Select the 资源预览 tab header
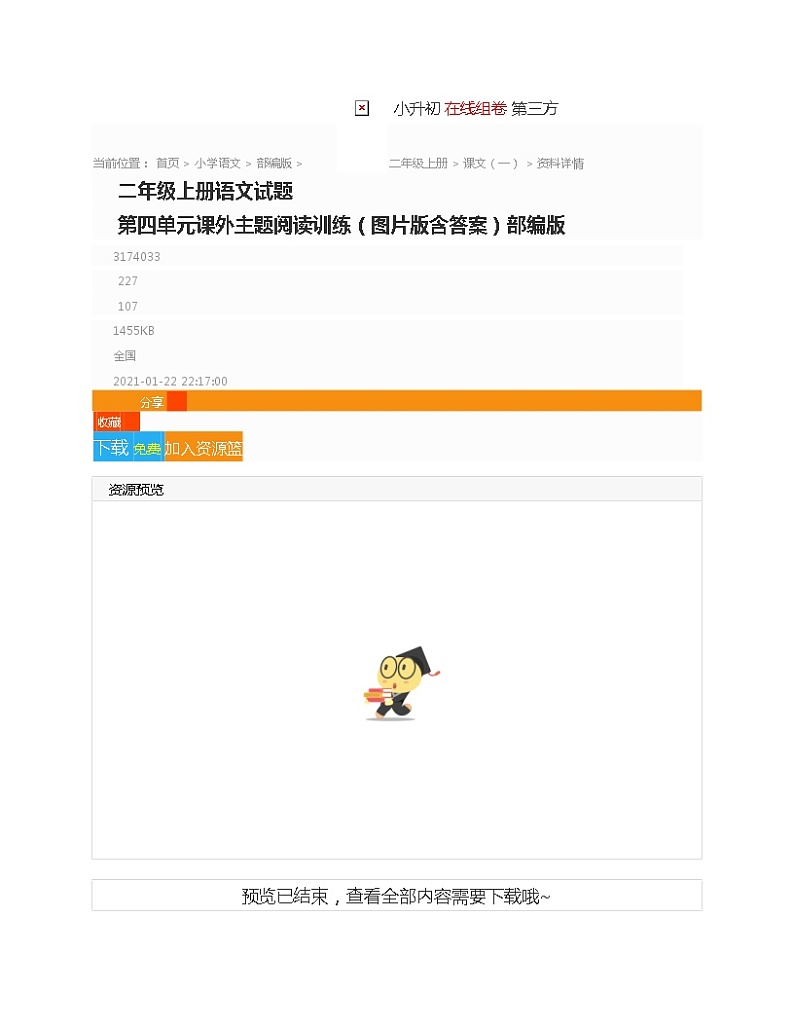 (x=136, y=490)
